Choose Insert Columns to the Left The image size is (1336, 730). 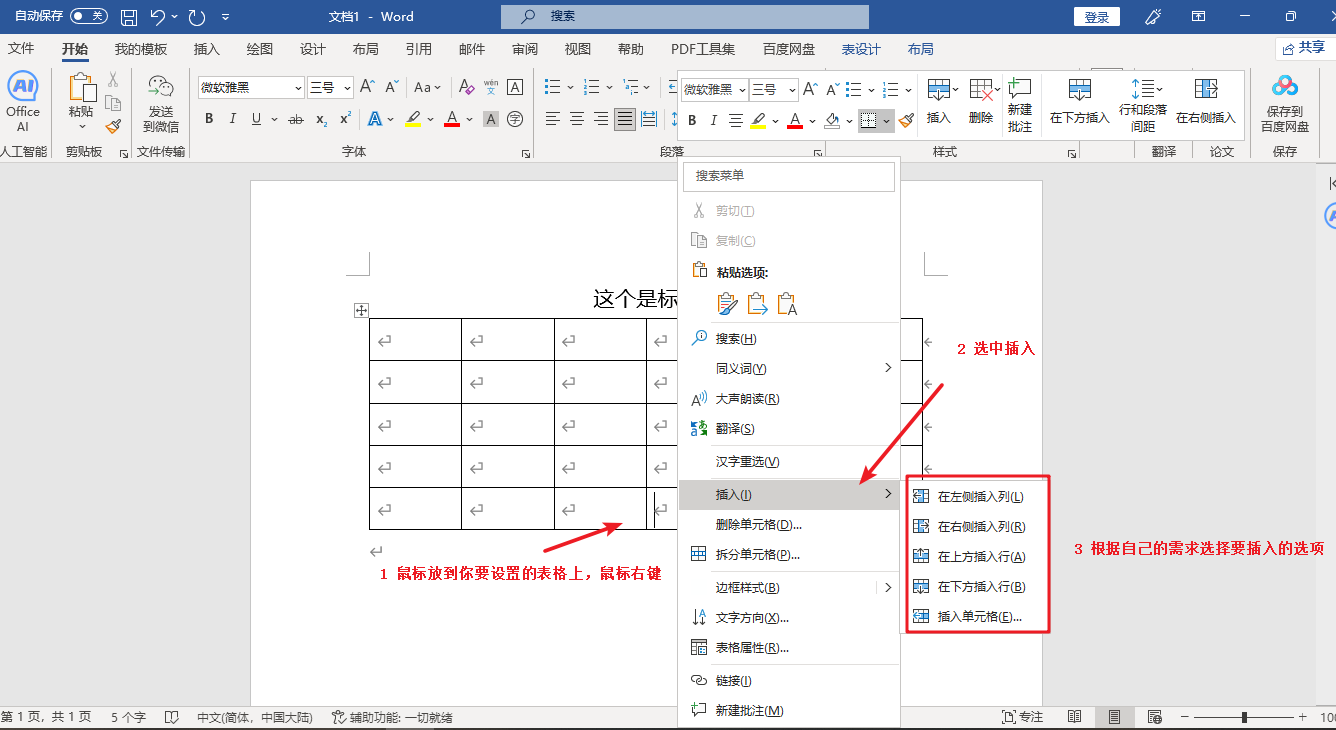click(978, 496)
